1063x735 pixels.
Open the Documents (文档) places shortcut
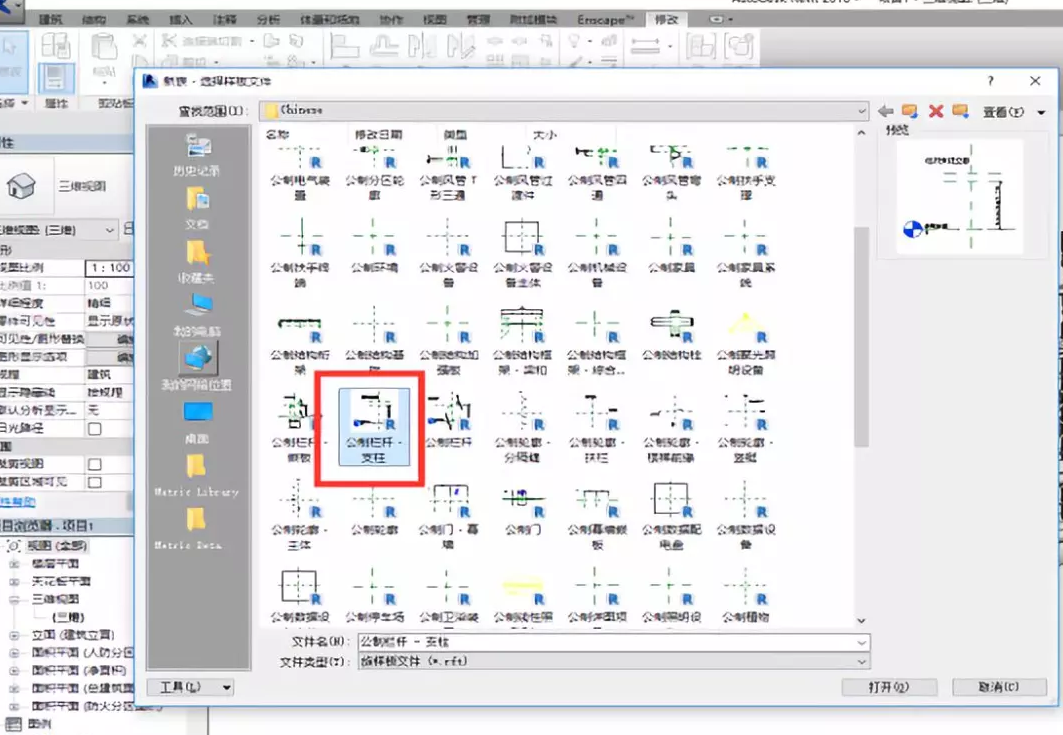pyautogui.click(x=198, y=208)
